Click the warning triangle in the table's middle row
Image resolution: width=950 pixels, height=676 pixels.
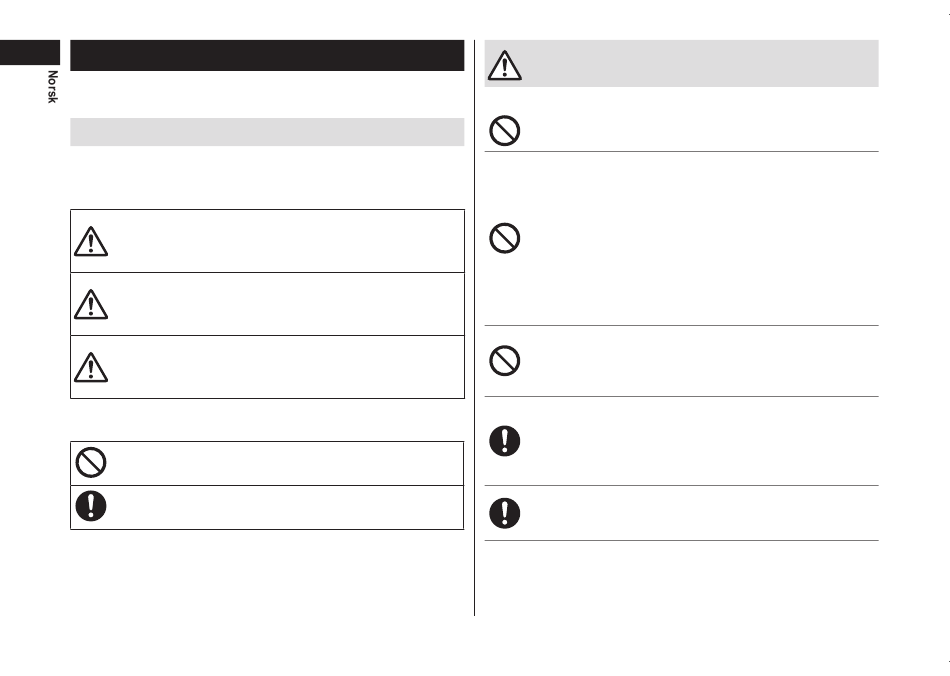91,304
